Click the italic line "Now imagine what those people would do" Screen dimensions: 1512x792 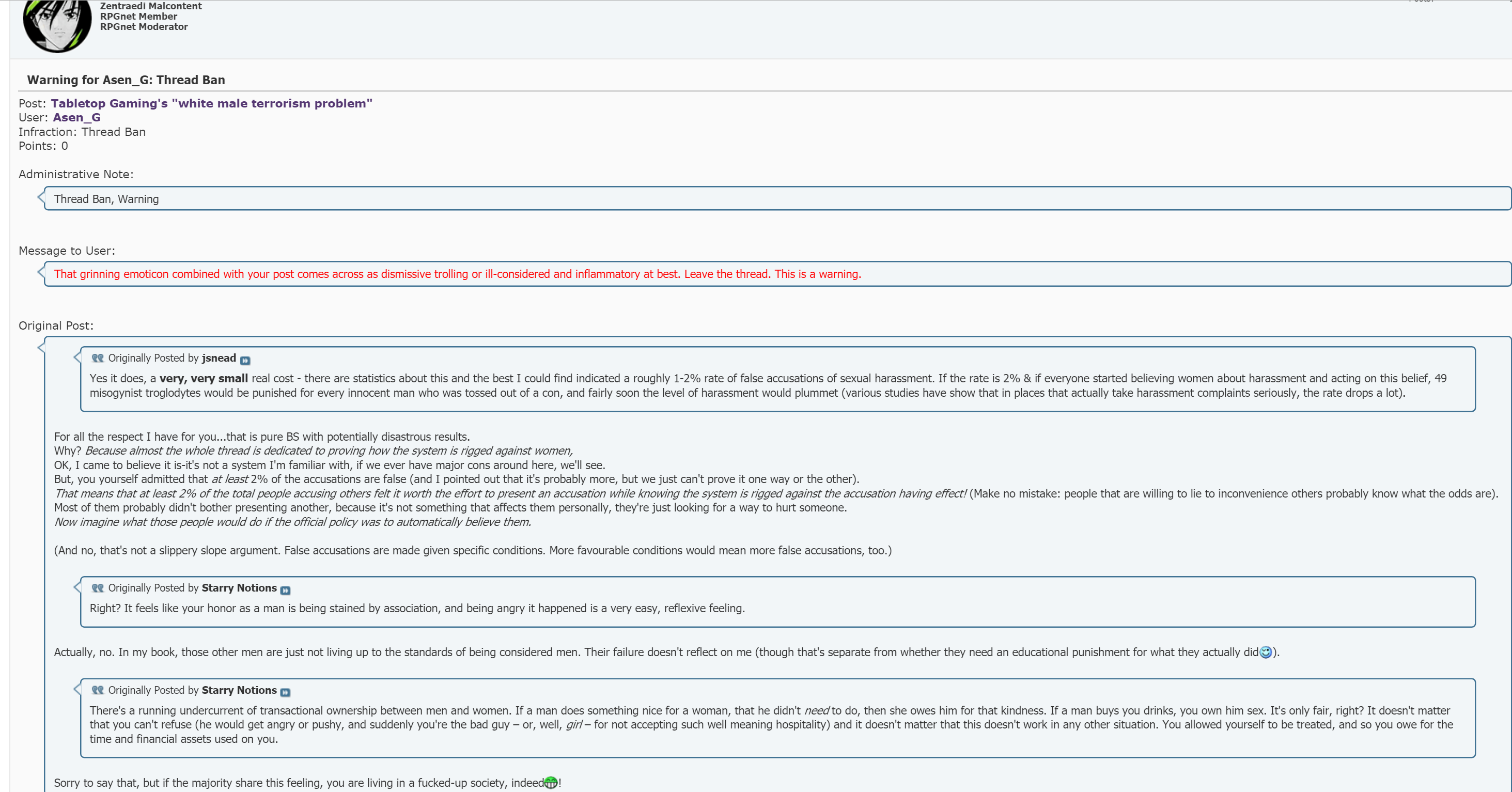tap(292, 522)
